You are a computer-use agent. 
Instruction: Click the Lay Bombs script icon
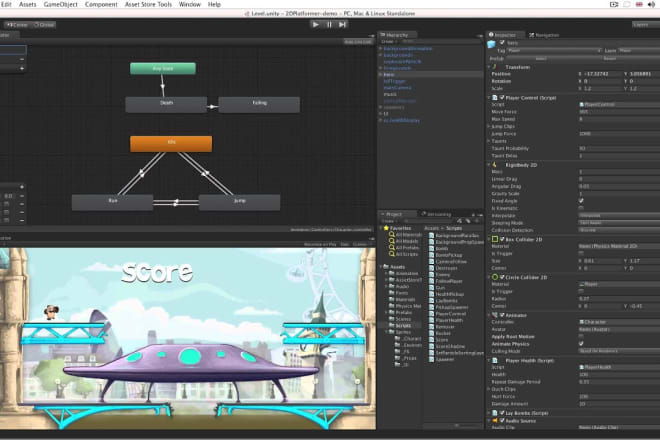coord(495,413)
